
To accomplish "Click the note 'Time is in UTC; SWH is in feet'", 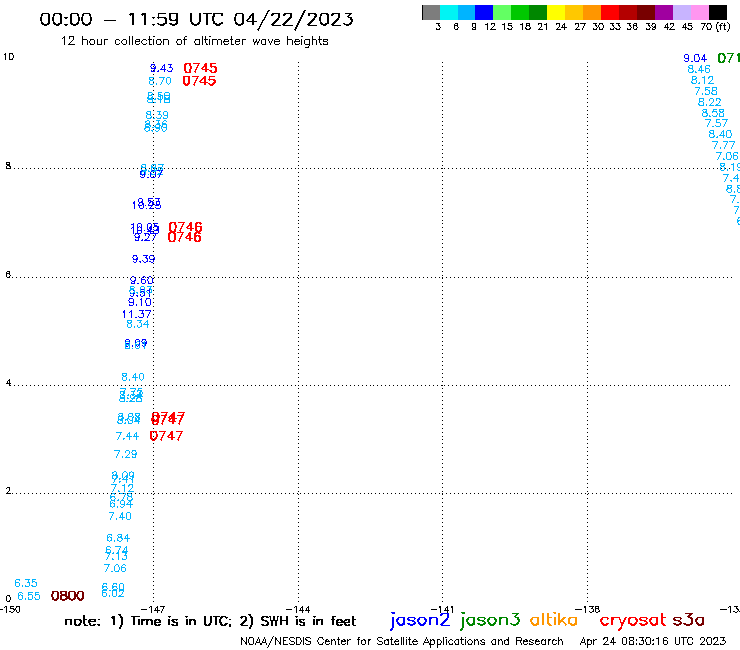I will point(210,621).
